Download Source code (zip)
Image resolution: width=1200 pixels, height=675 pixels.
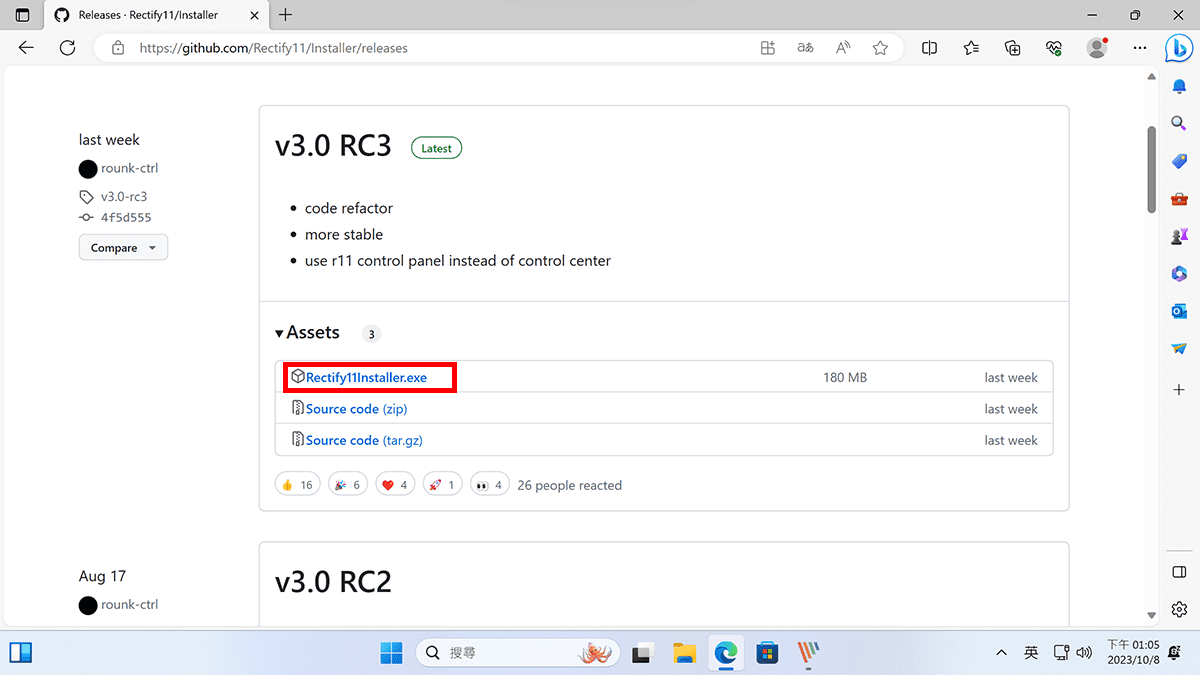[356, 409]
